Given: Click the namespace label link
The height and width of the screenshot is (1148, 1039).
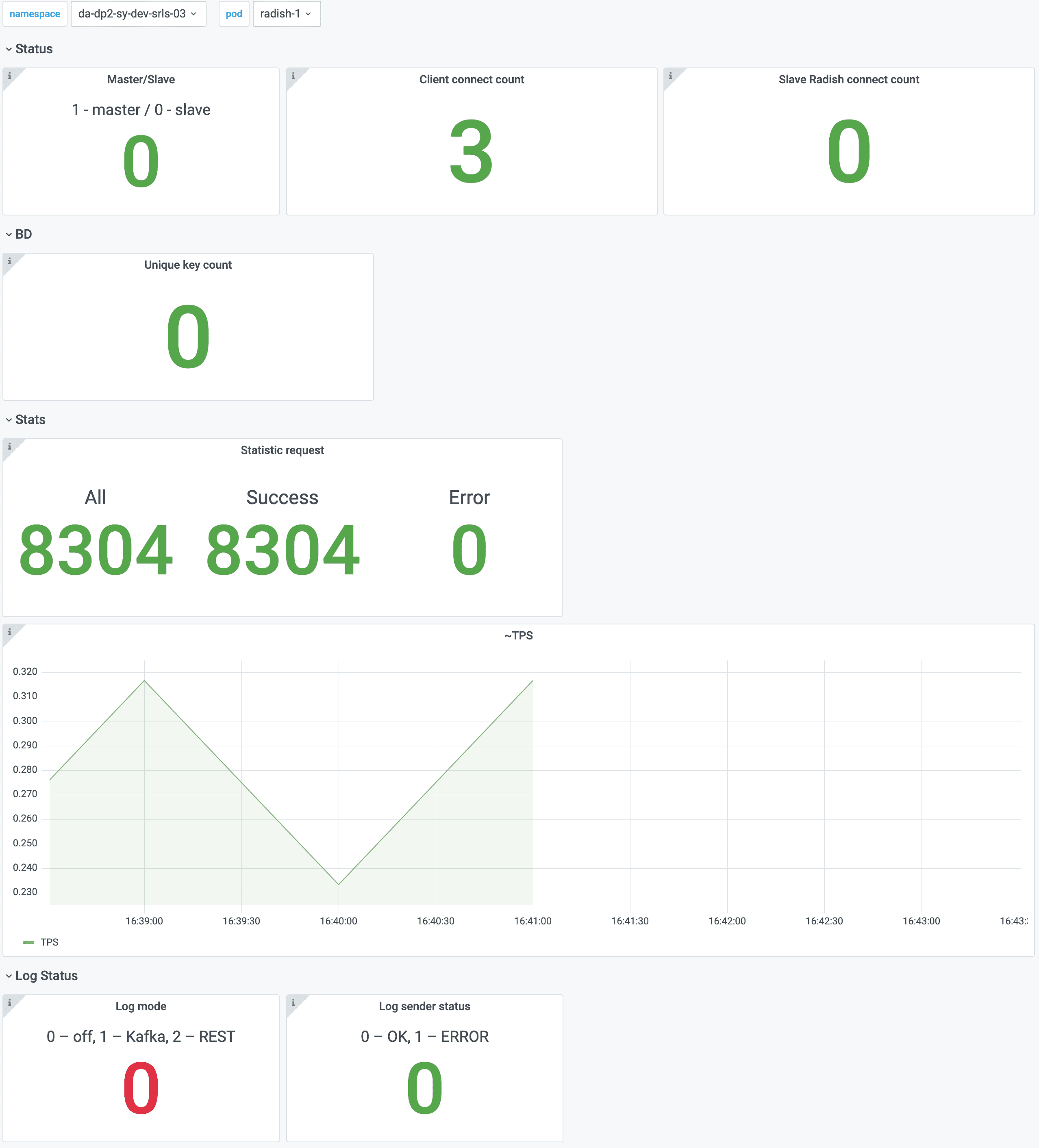Looking at the screenshot, I should coord(35,14).
